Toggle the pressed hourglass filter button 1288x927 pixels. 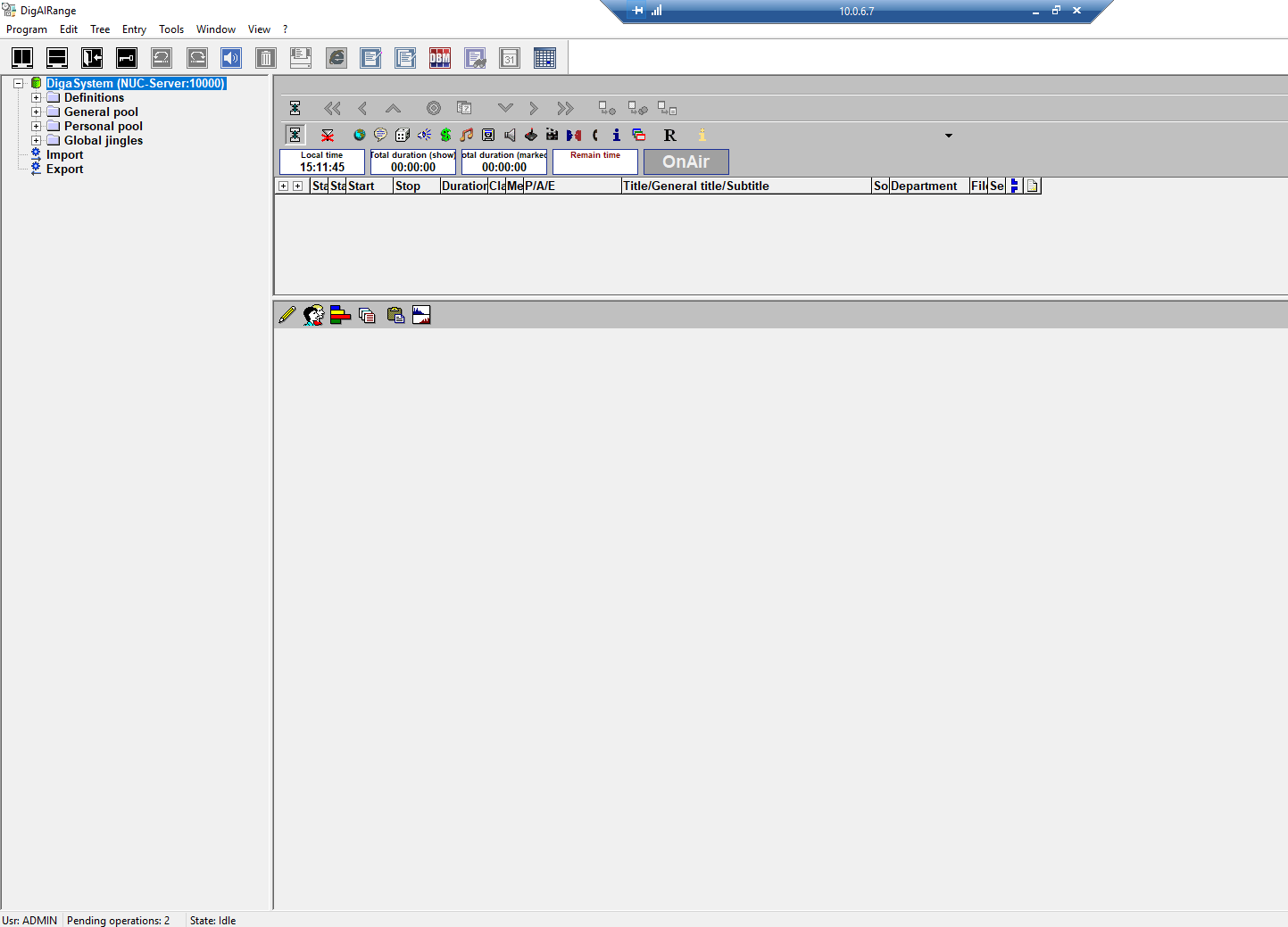[x=295, y=135]
